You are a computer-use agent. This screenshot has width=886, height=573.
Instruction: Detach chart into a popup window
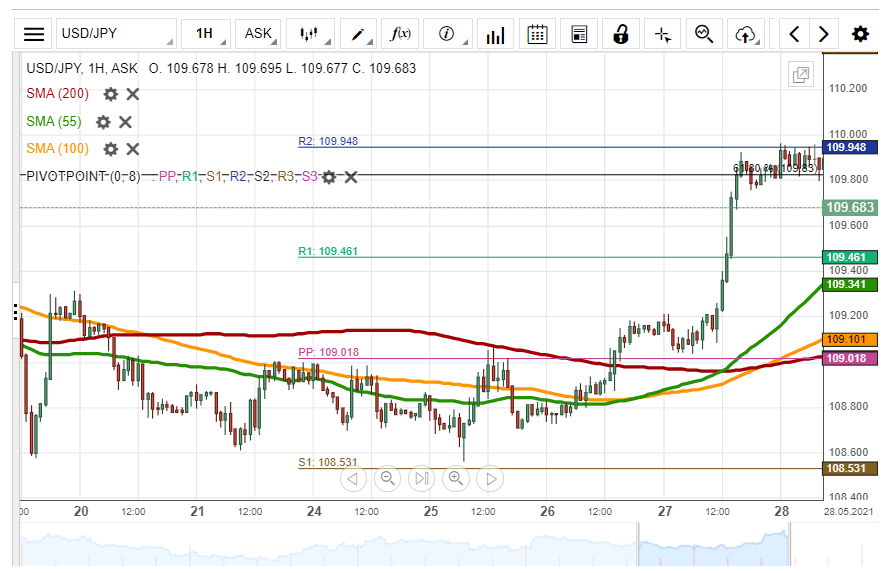[x=800, y=75]
